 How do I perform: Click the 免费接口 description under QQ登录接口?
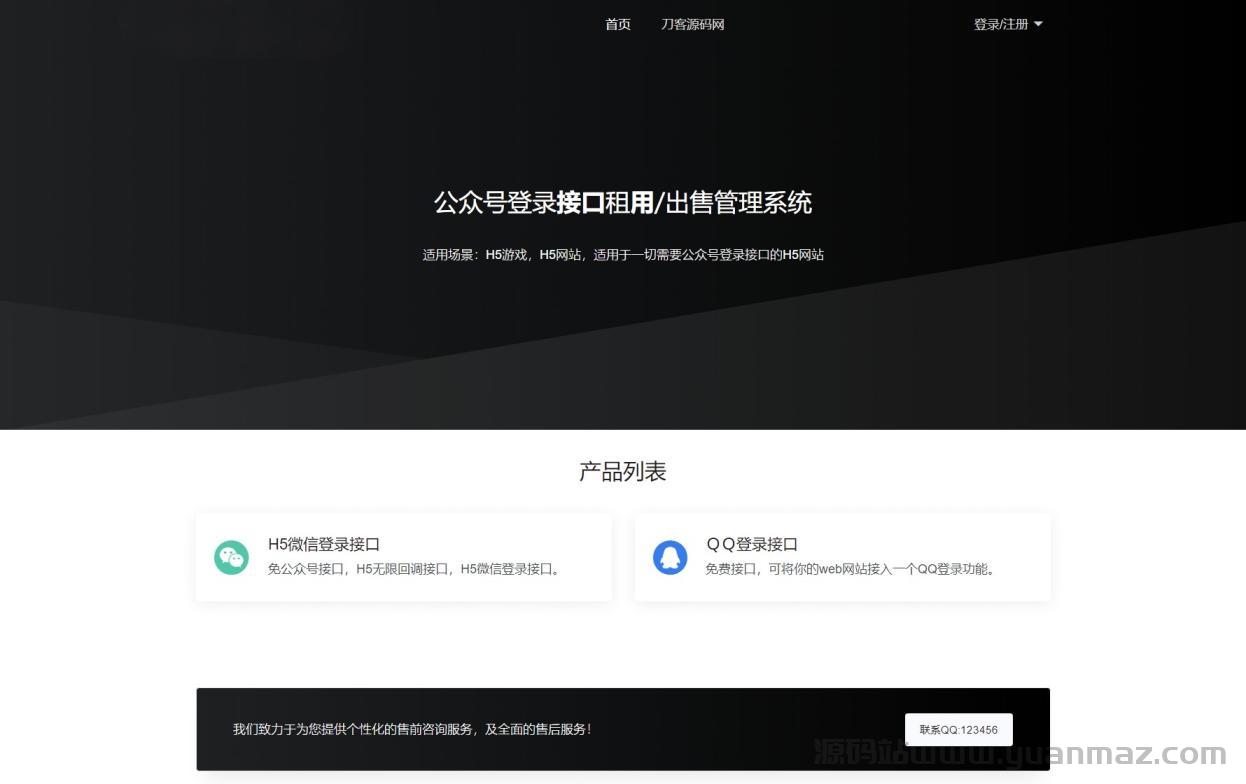click(851, 569)
